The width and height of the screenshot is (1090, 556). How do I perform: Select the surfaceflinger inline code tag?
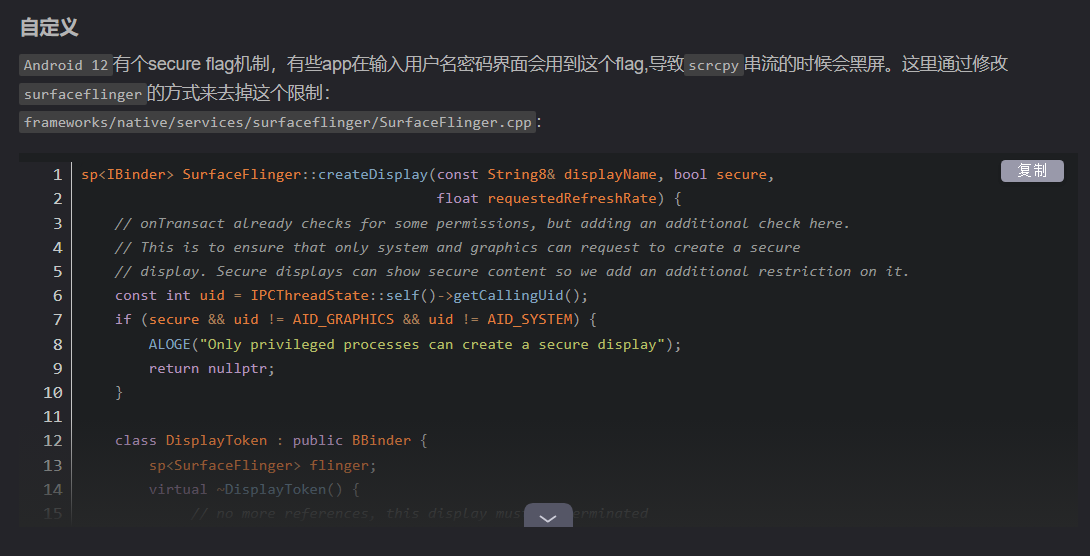[x=83, y=94]
